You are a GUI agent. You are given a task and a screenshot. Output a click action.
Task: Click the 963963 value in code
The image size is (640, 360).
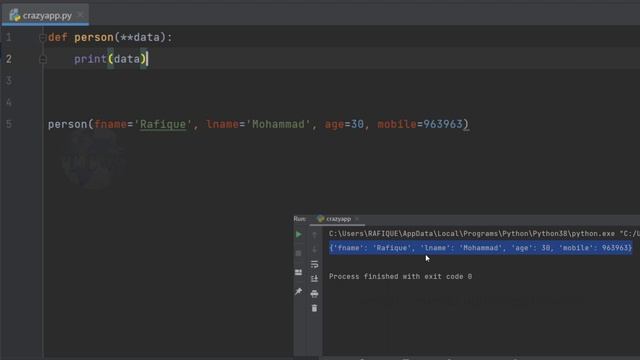[x=443, y=124]
